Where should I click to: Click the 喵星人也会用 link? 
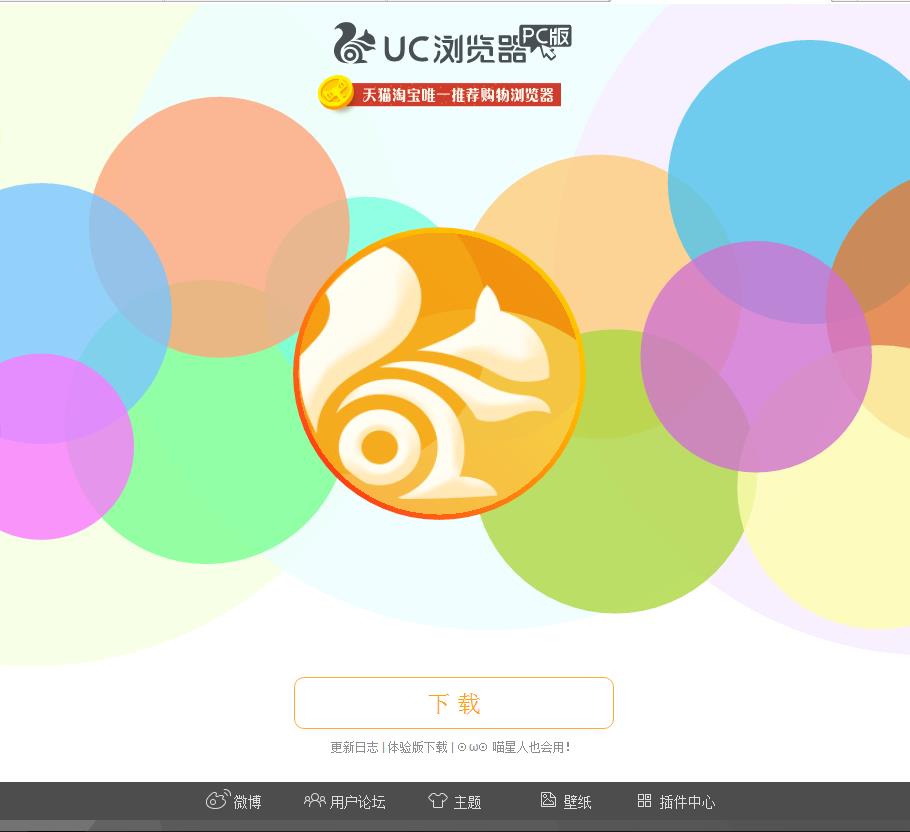click(x=514, y=747)
